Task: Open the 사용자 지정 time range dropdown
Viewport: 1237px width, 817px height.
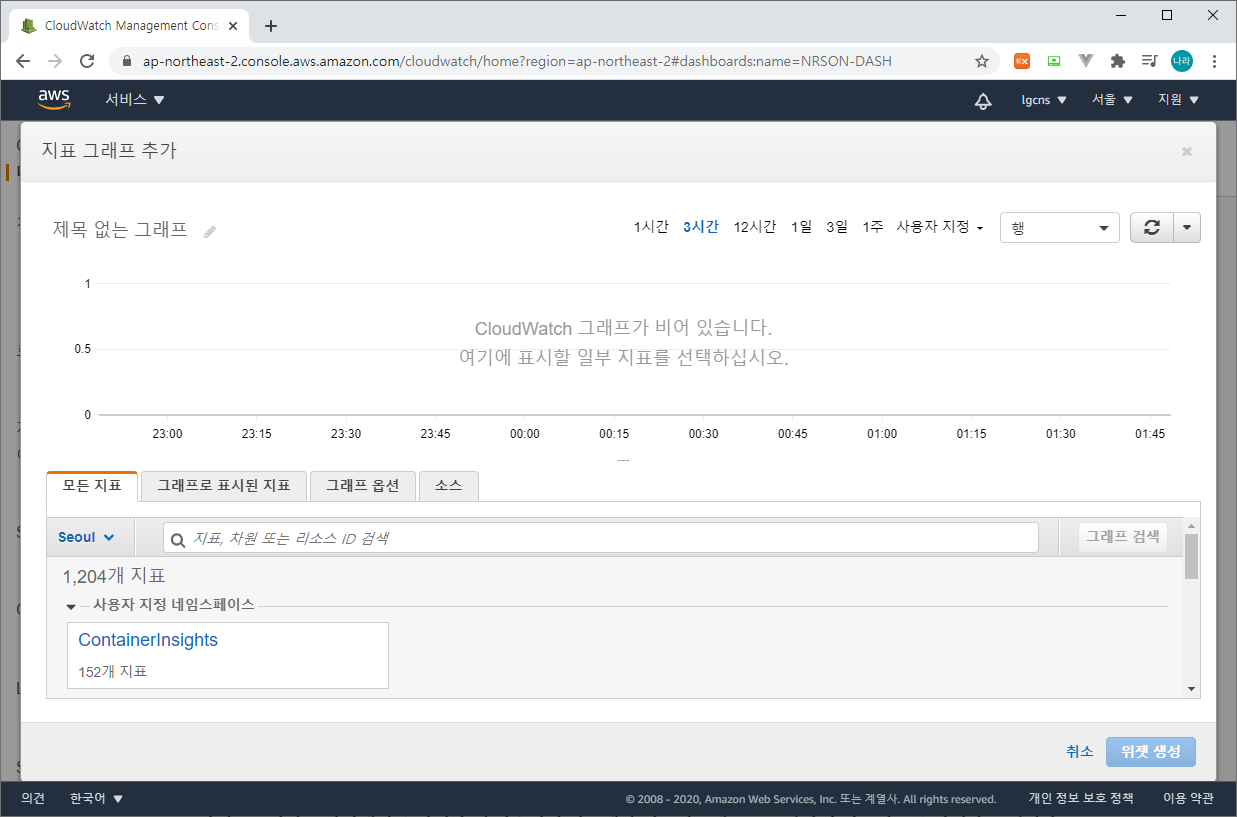Action: coord(940,227)
